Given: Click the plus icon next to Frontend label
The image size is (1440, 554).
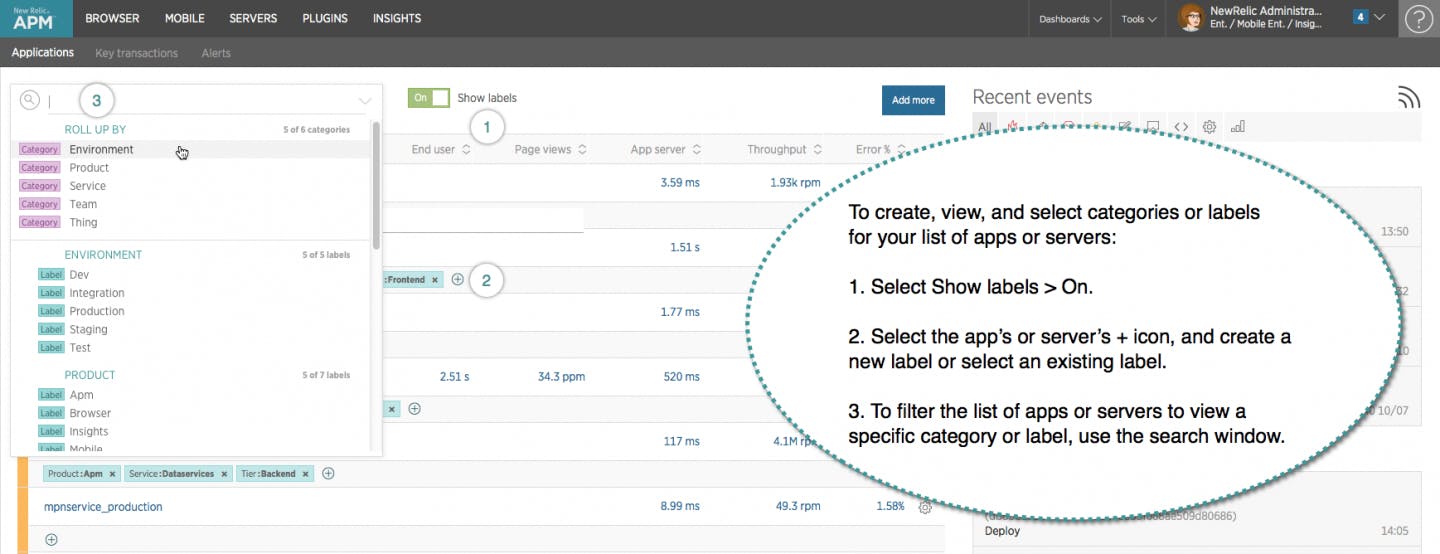Looking at the screenshot, I should 457,280.
